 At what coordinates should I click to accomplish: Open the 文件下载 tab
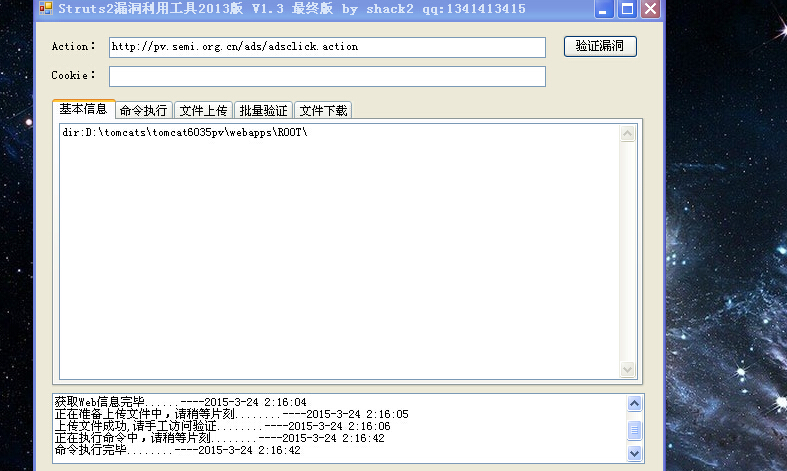[323, 110]
